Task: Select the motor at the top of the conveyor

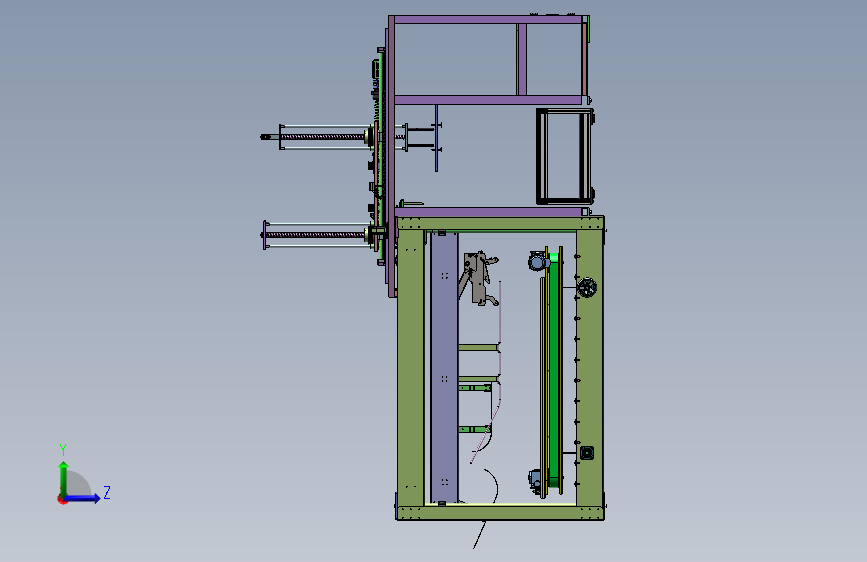Action: 537,261
